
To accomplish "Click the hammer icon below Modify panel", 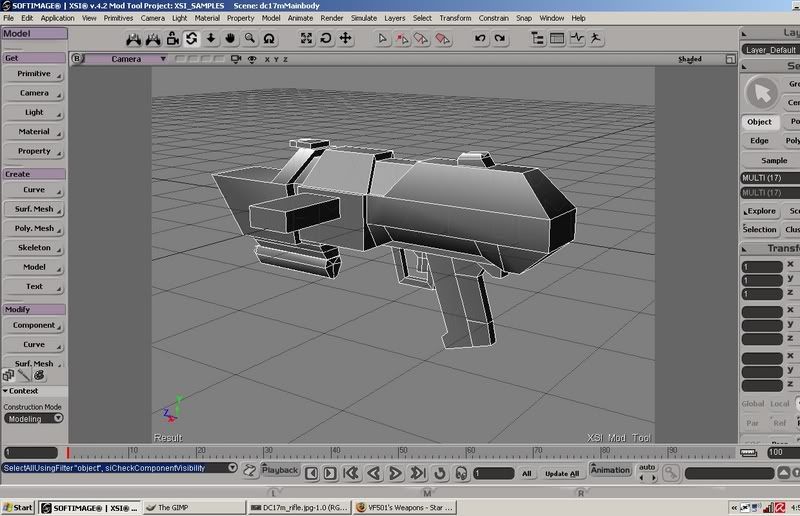I will [x=24, y=376].
